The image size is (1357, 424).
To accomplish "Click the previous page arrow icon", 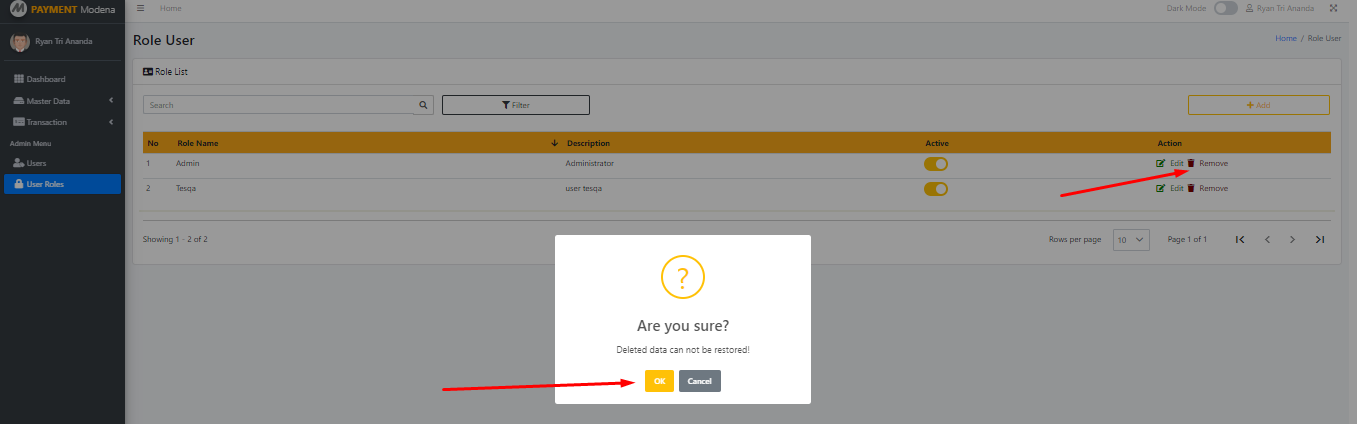I will click(x=1267, y=239).
